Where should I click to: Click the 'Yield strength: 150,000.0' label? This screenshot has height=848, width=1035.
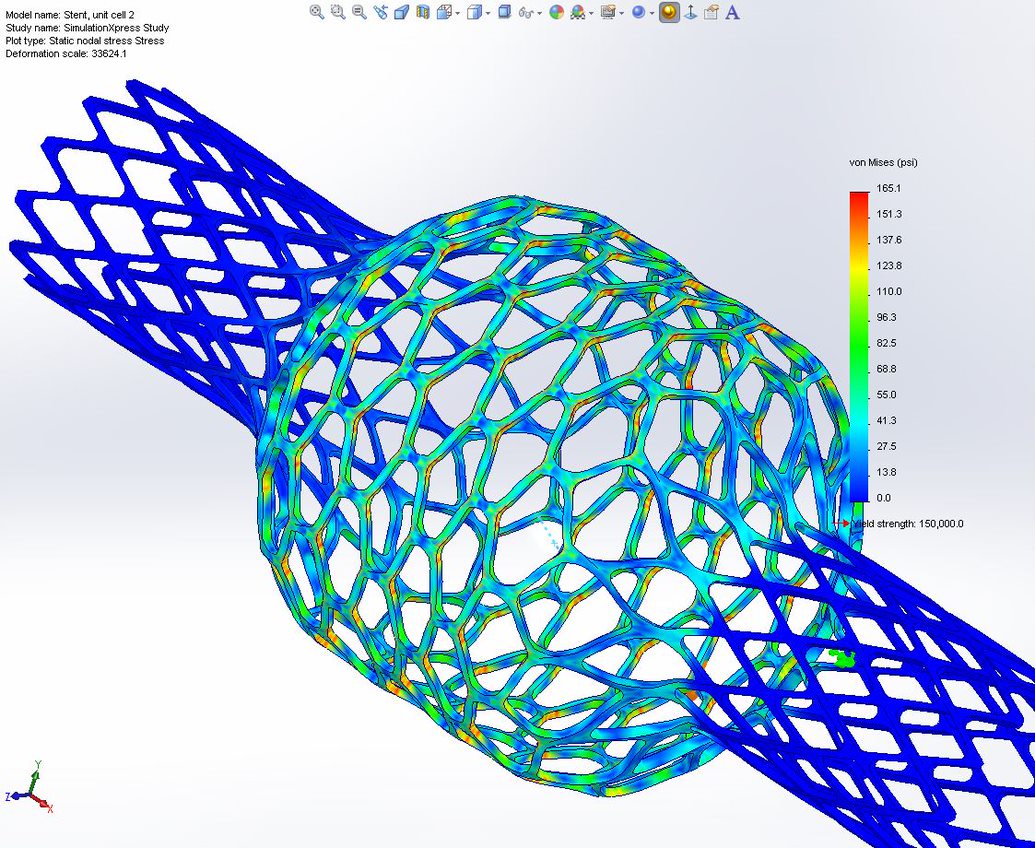click(907, 524)
